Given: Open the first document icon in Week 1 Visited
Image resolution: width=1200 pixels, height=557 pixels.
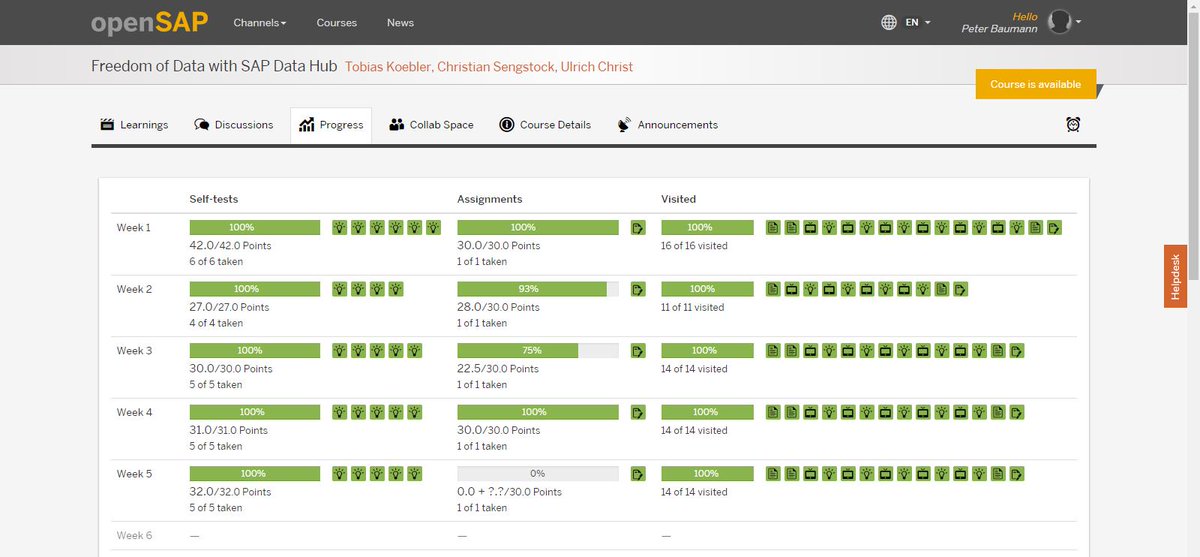Looking at the screenshot, I should click(x=773, y=228).
